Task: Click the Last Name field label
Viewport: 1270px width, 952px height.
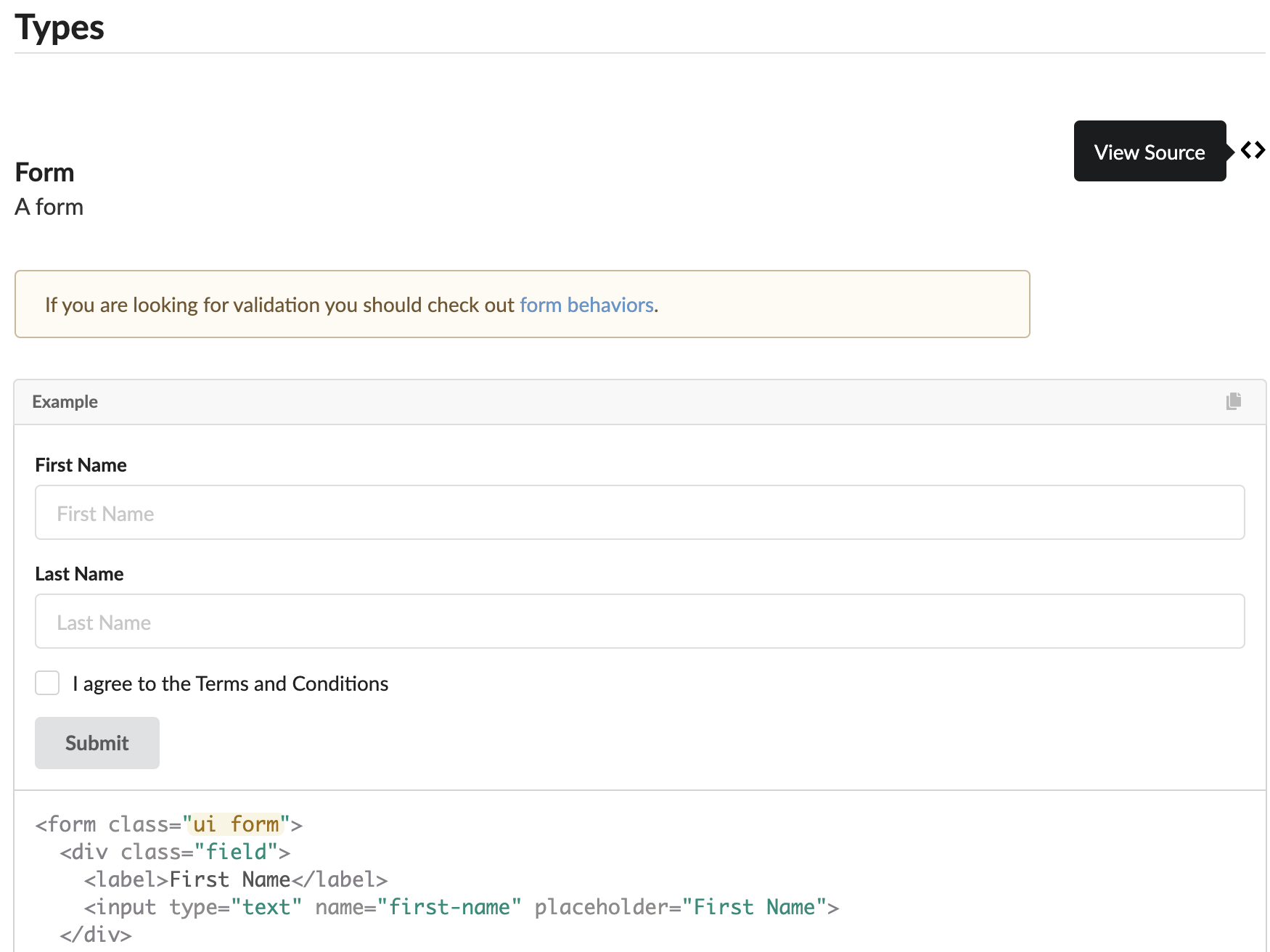Action: point(79,574)
